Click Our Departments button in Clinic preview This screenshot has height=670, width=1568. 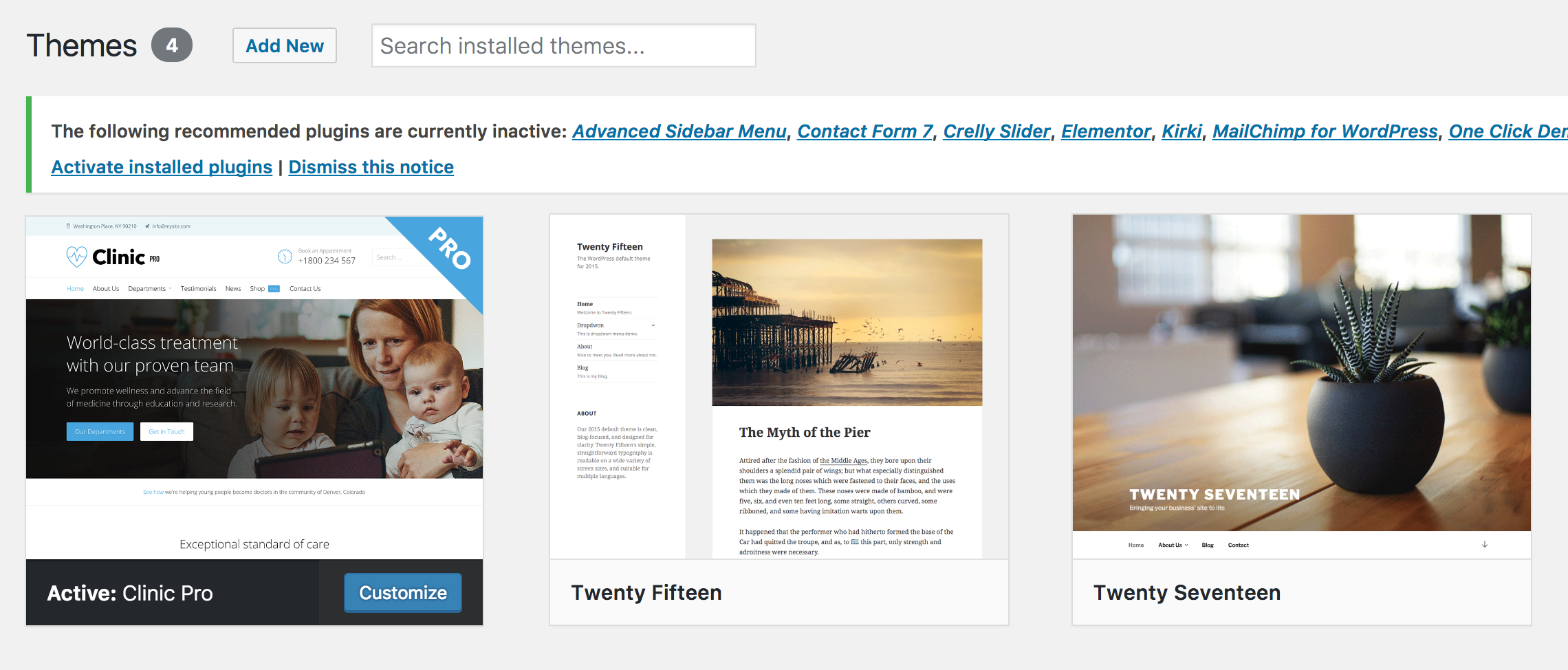coord(100,431)
